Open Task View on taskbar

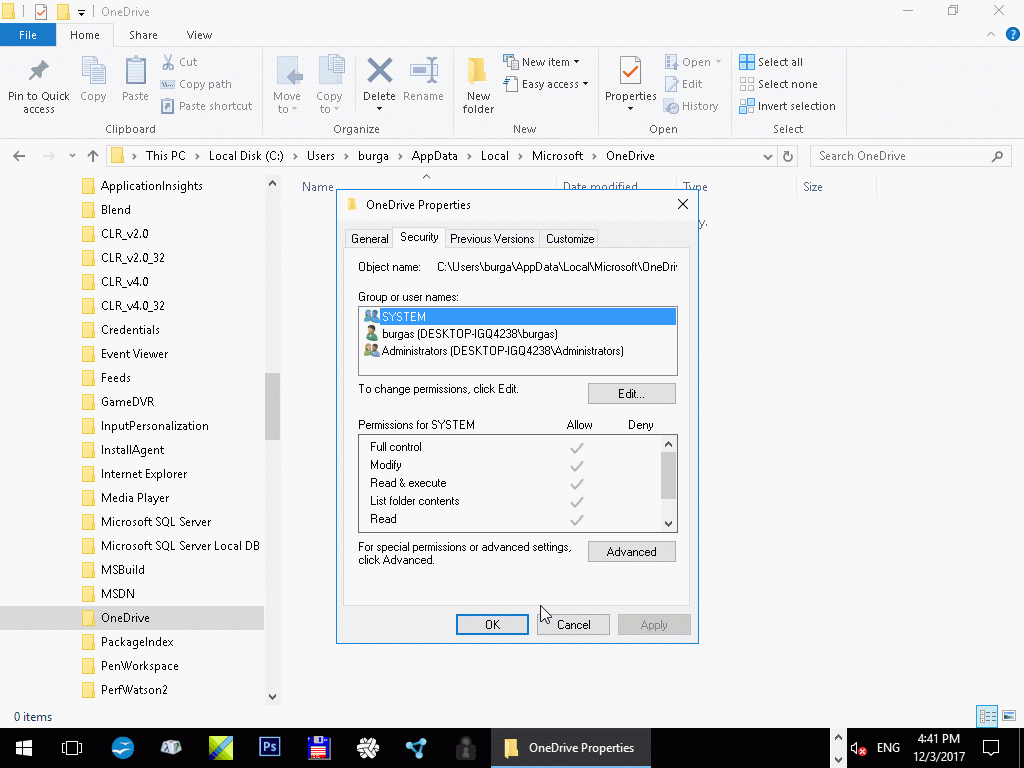point(72,748)
